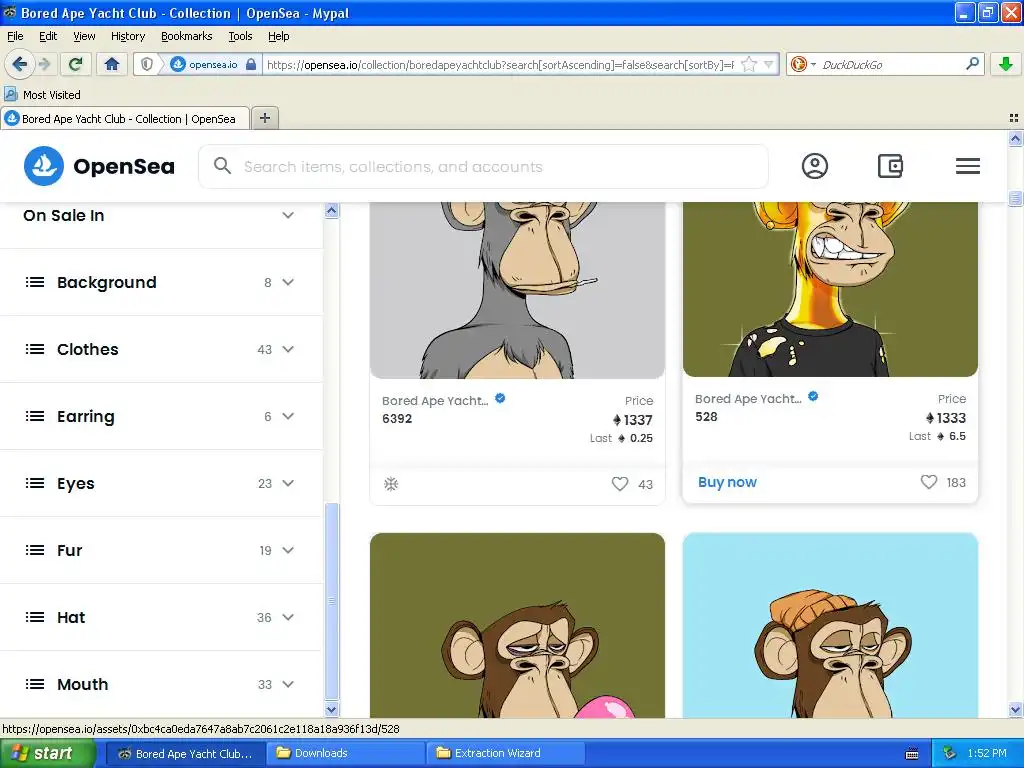Viewport: 1024px width, 768px height.
Task: Click verified badge on the 6392 card
Action: pos(500,398)
